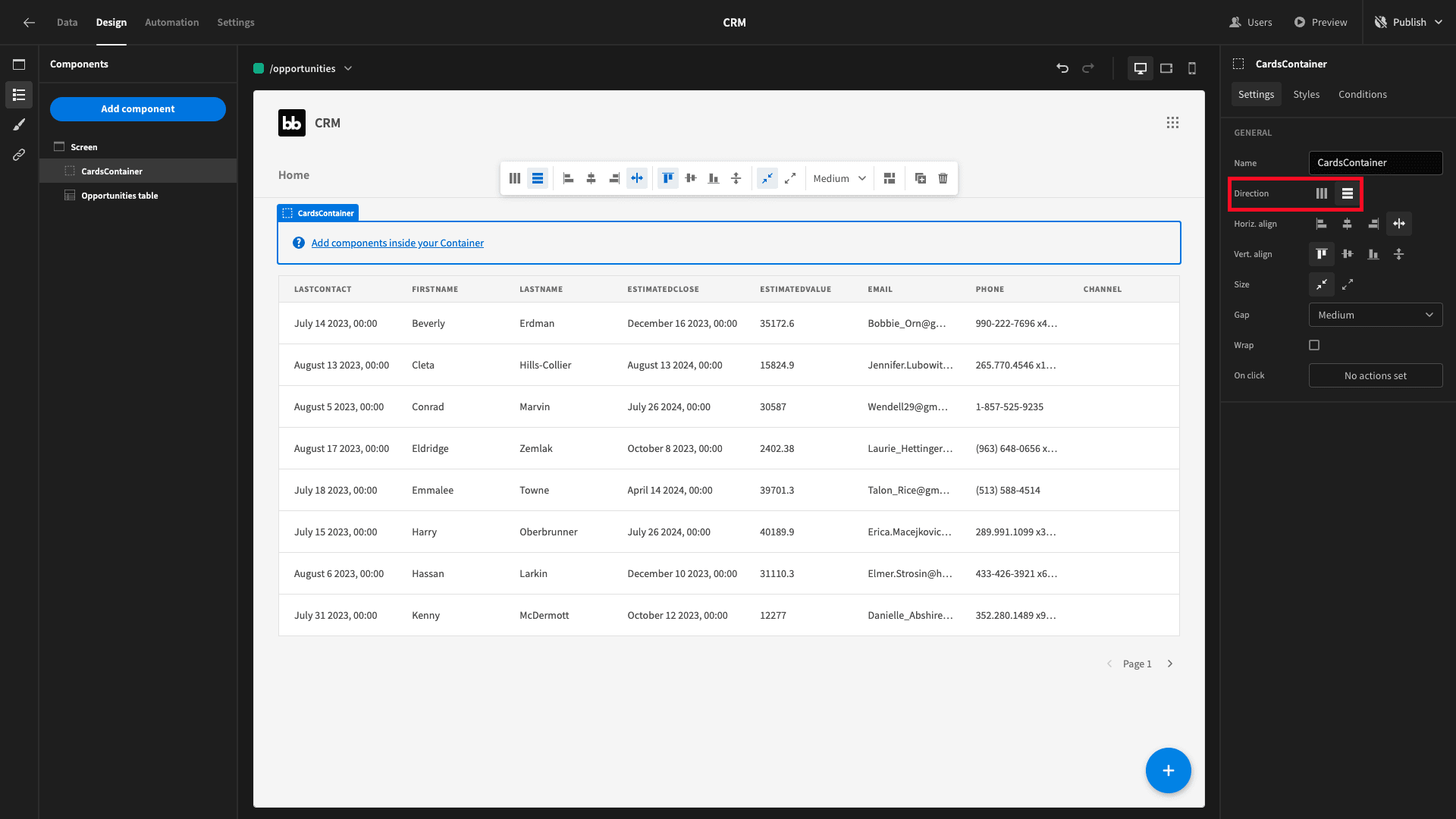1456x819 pixels.
Task: Switch to desktop preview device
Action: tap(1140, 68)
